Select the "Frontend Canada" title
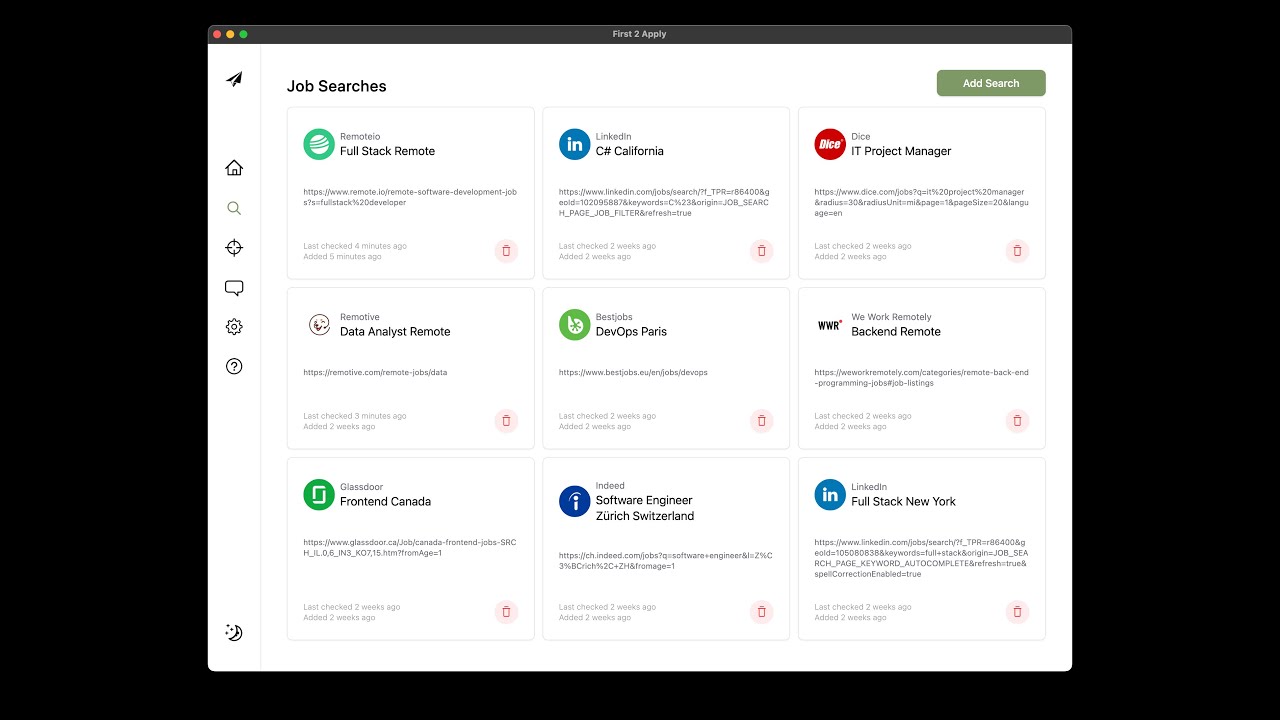This screenshot has height=720, width=1280. tap(385, 502)
